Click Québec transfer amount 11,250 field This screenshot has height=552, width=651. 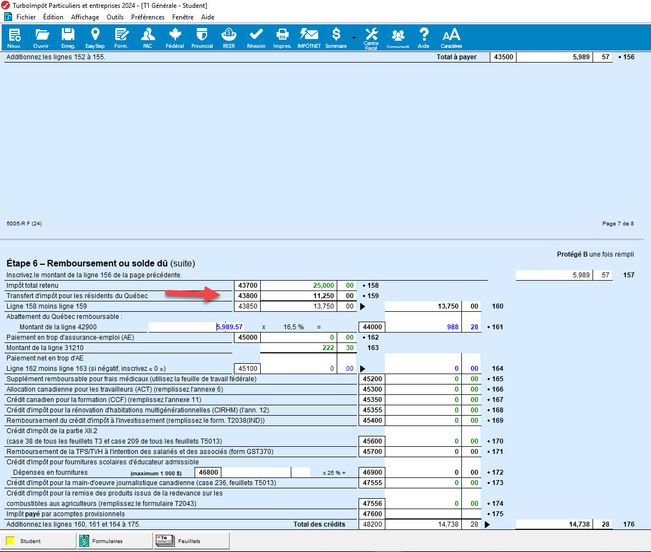click(298, 296)
